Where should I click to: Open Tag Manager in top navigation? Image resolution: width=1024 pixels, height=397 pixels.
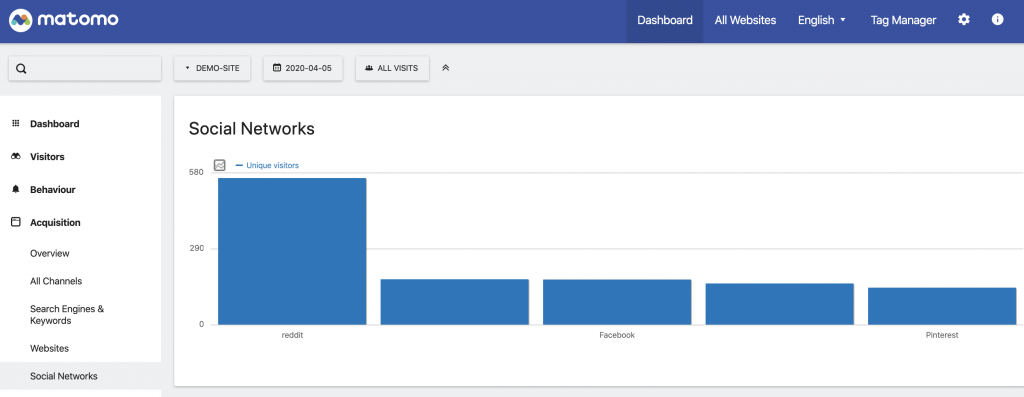pos(903,20)
